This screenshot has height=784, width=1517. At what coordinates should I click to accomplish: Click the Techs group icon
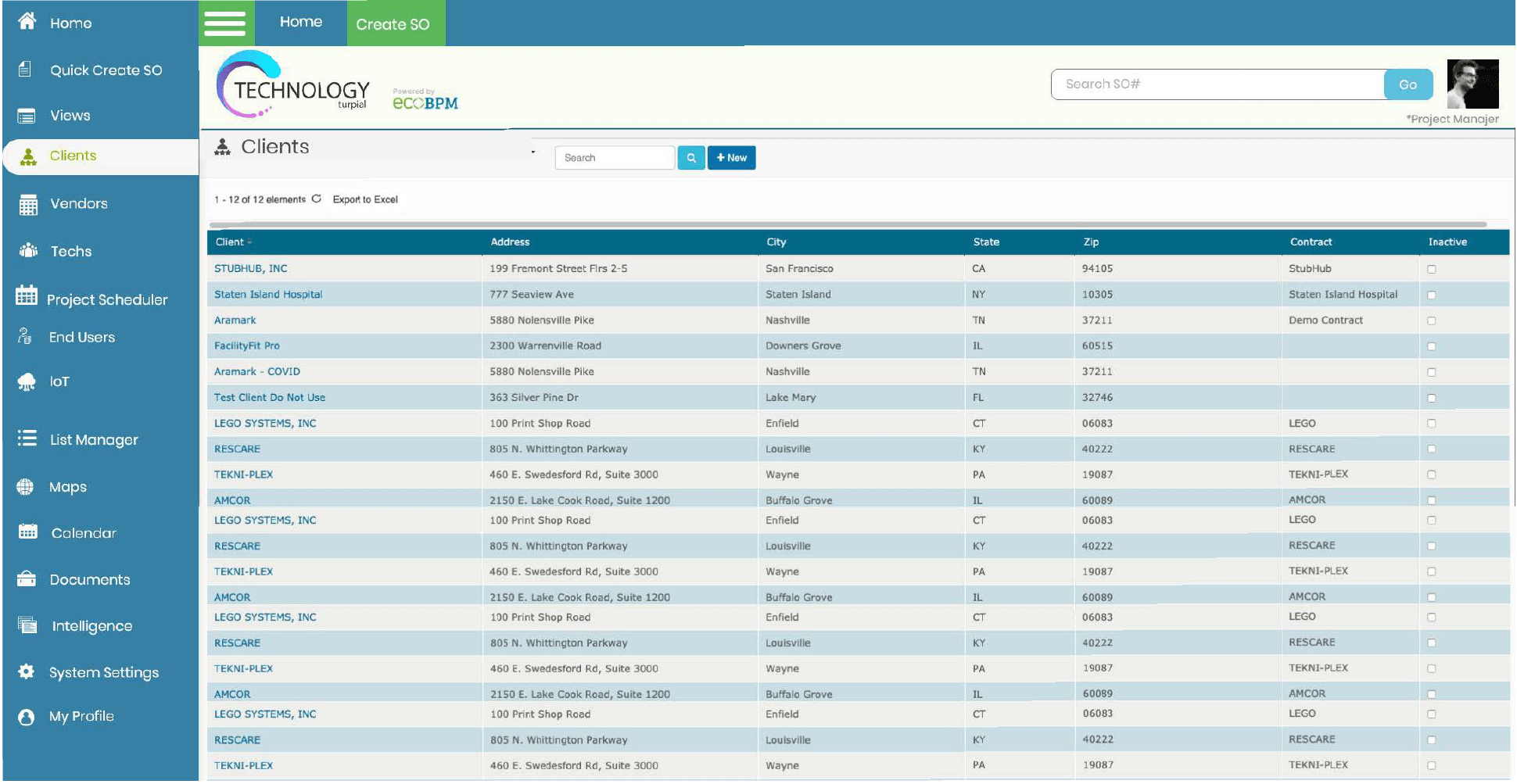click(x=28, y=251)
